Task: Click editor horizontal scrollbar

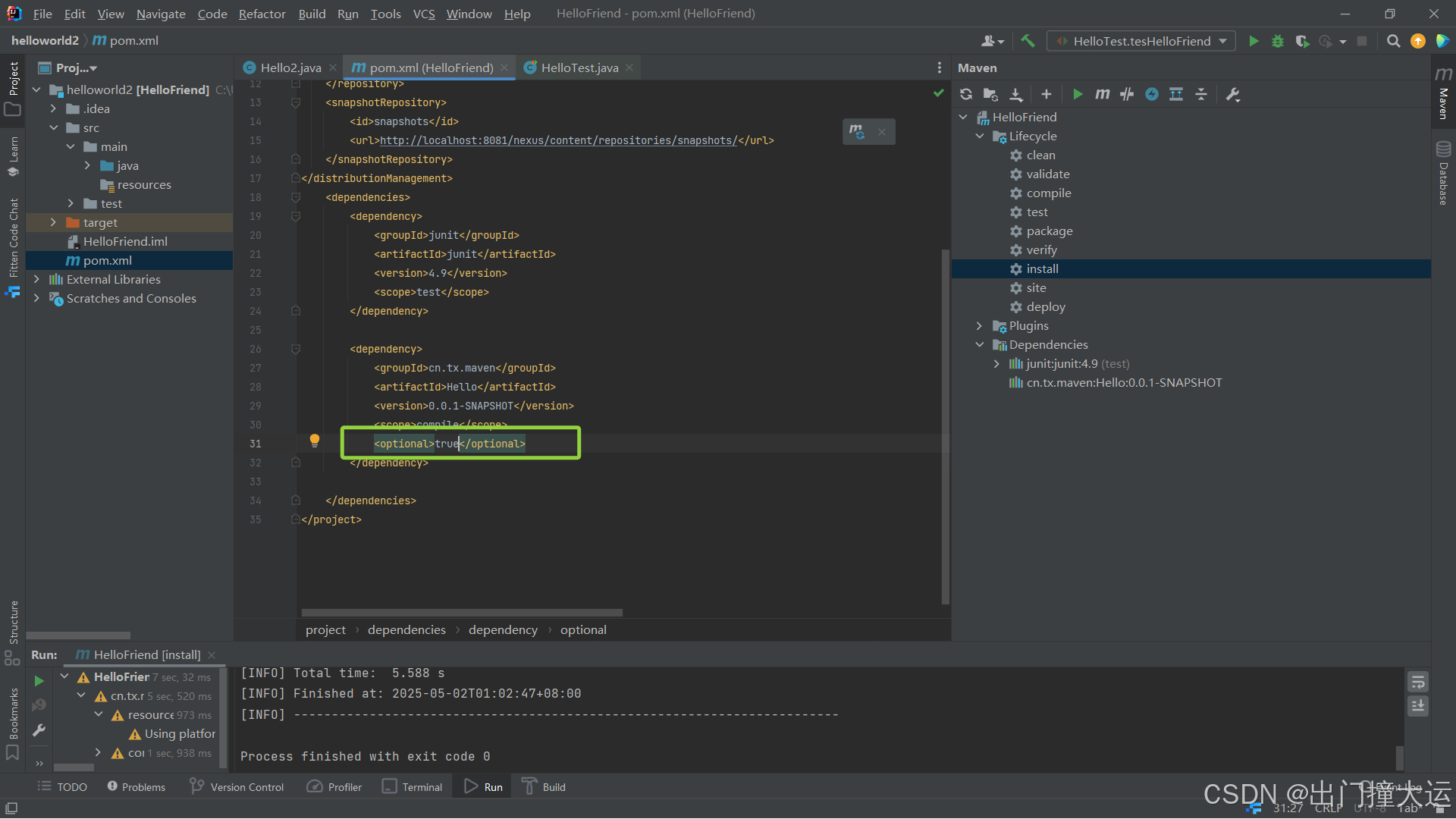Action: click(x=462, y=613)
